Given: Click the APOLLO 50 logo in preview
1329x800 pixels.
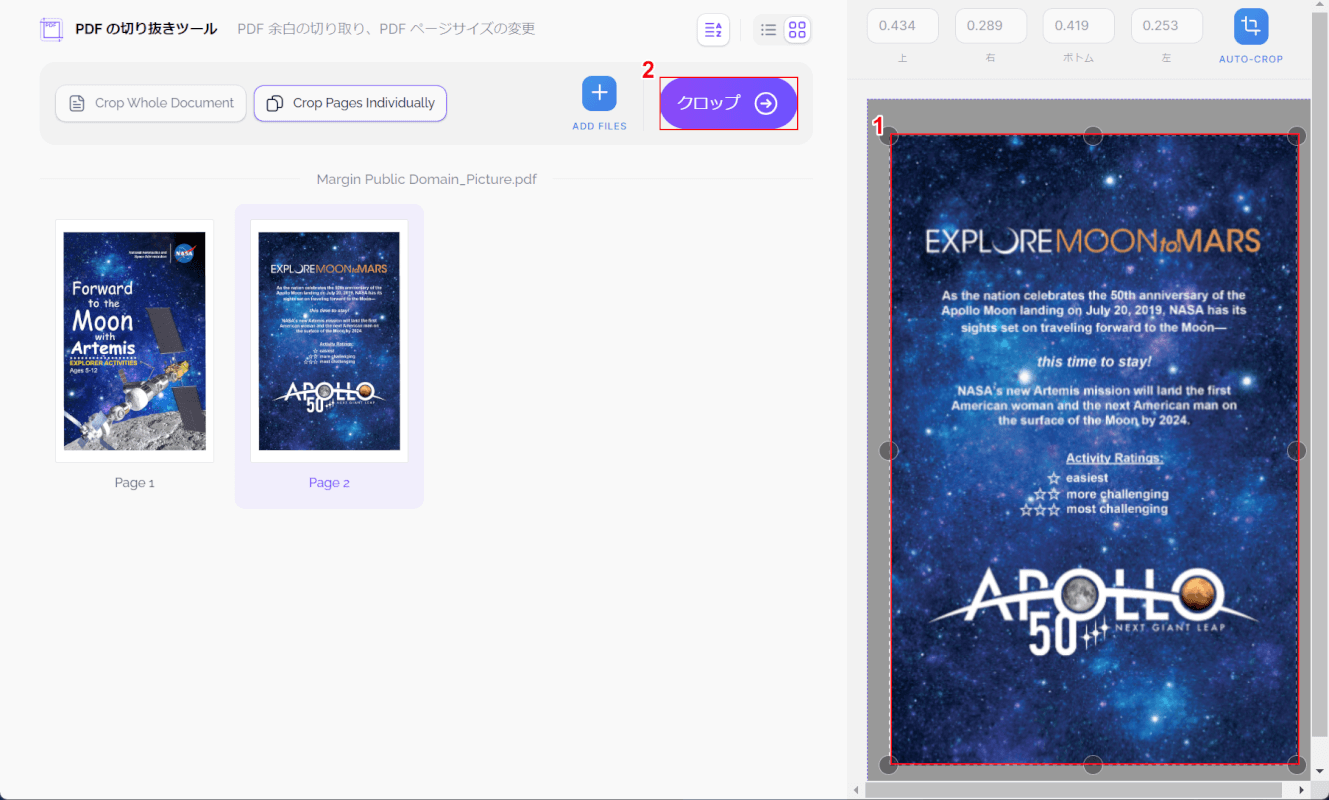Looking at the screenshot, I should (1093, 611).
